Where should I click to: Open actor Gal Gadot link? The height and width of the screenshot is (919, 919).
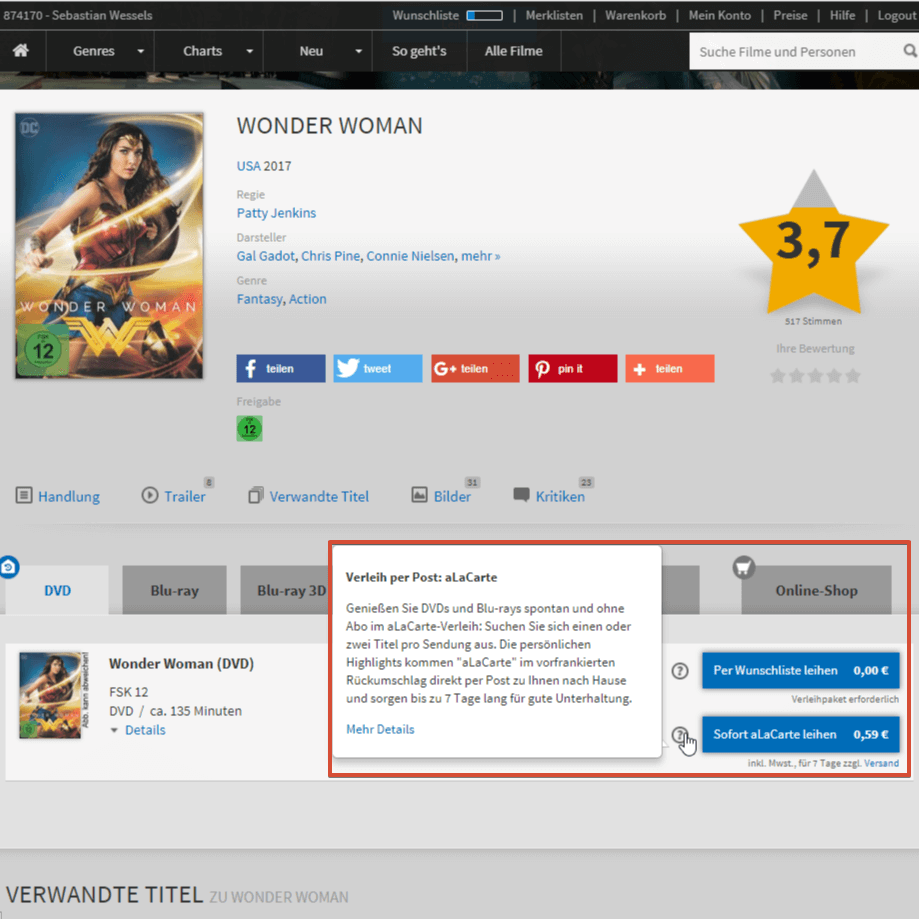pyautogui.click(x=266, y=256)
